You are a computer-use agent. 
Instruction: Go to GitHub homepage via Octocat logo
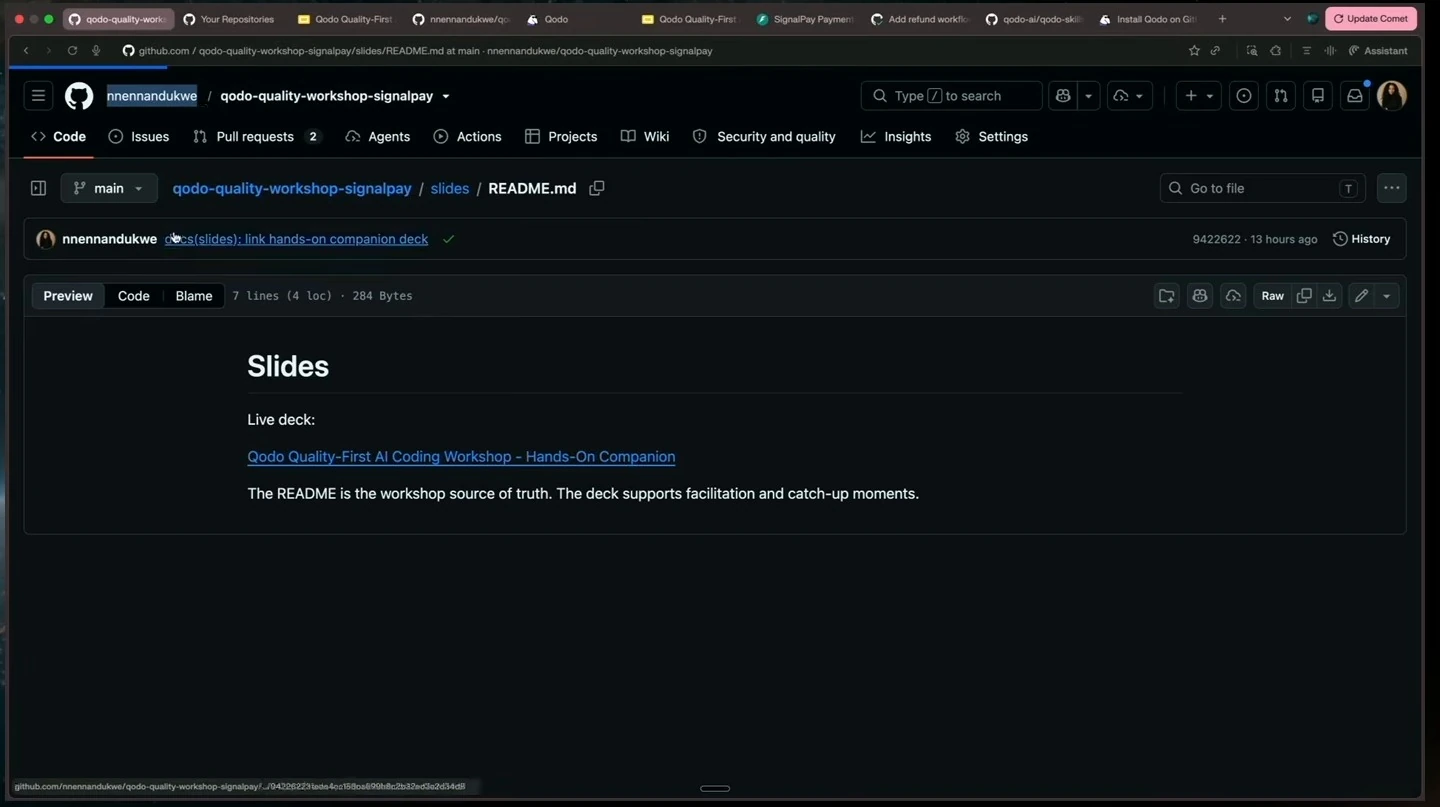(79, 96)
